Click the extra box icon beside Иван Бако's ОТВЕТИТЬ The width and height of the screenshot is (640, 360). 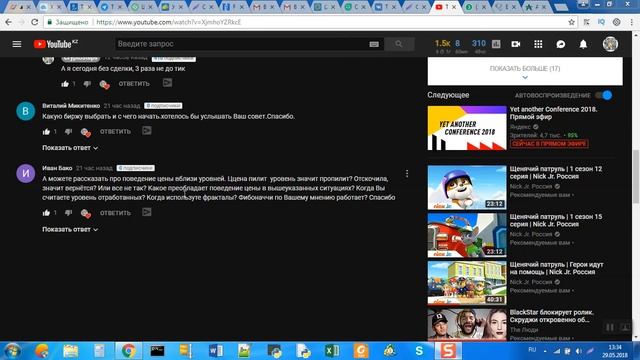pos(147,212)
